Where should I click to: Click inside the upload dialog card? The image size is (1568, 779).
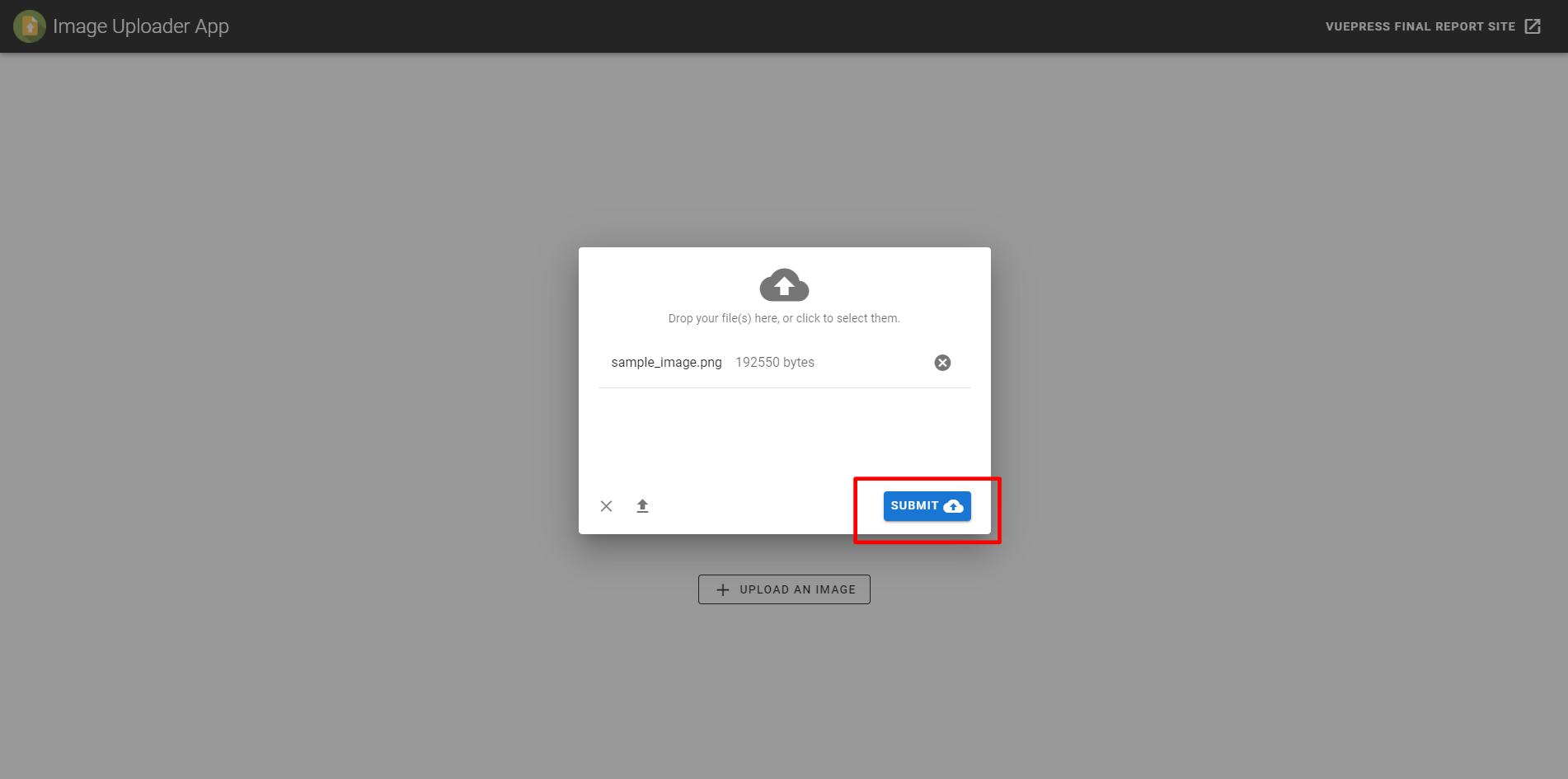click(x=784, y=429)
